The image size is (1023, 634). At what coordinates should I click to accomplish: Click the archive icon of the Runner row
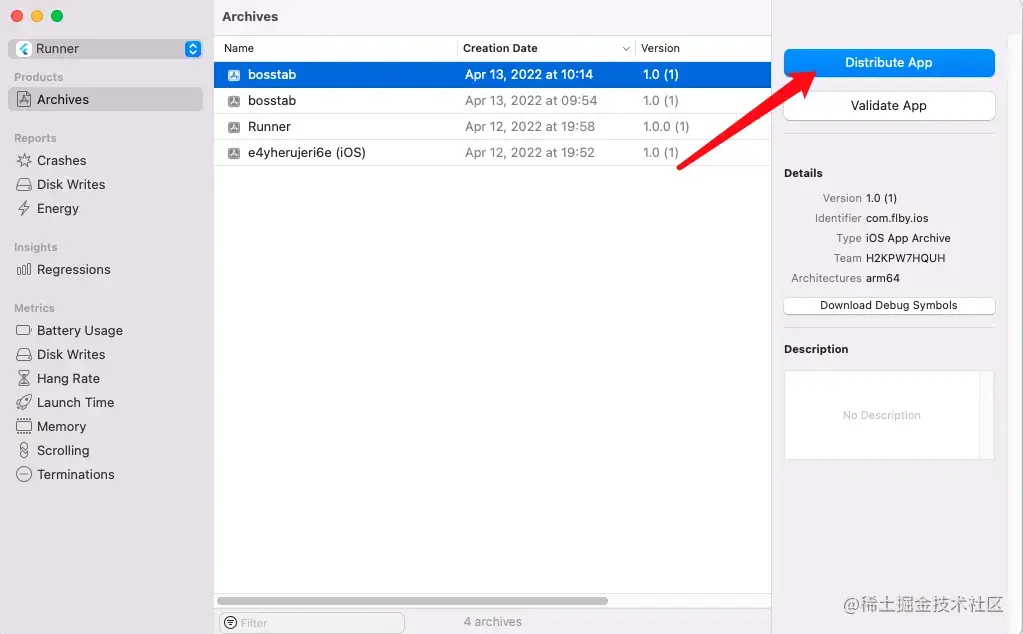click(x=234, y=127)
